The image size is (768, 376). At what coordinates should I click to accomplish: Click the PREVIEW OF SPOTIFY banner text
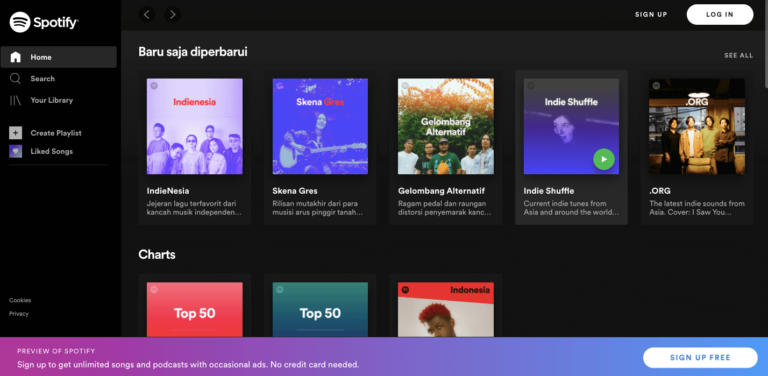(x=56, y=352)
